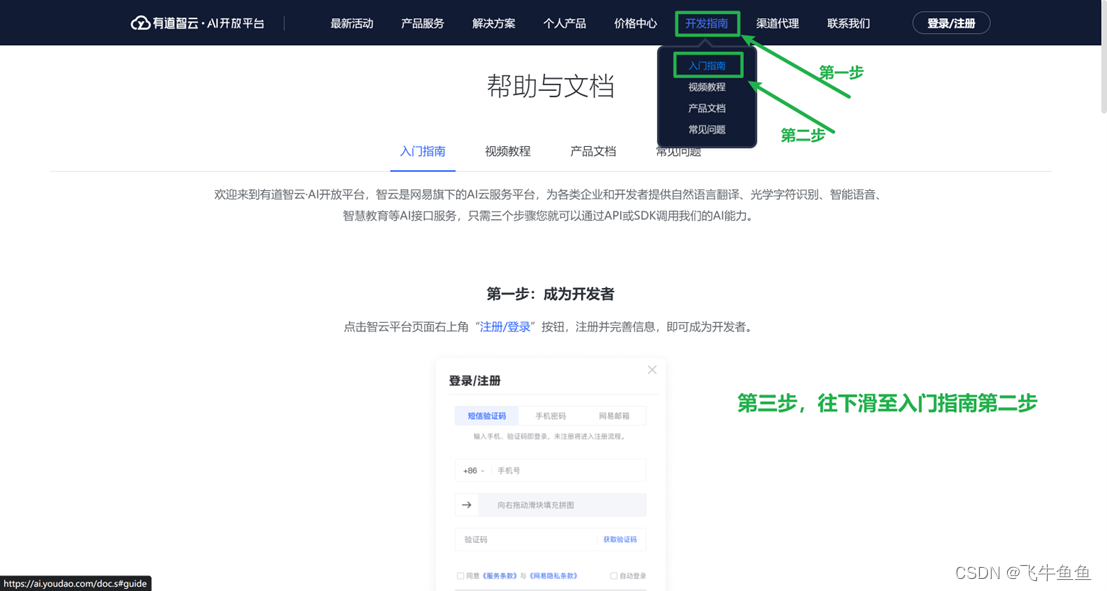Click the arrow slider handle in captcha
The width and height of the screenshot is (1107, 591).
467,505
